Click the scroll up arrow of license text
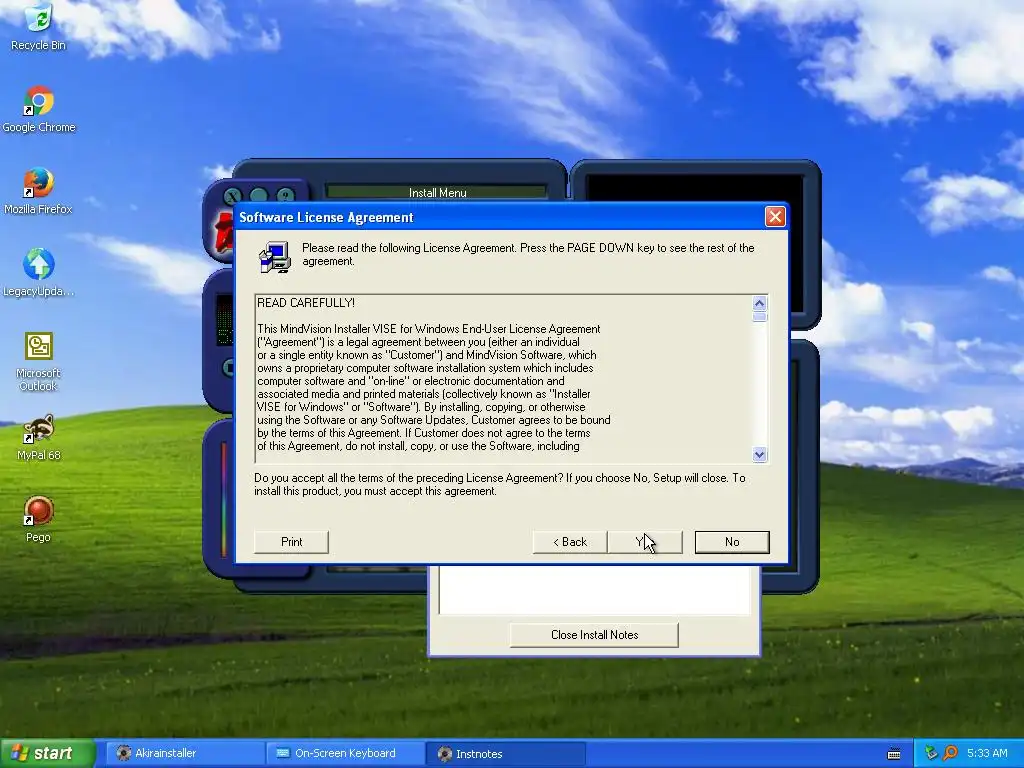Screen dimensions: 1024x768 click(x=759, y=303)
